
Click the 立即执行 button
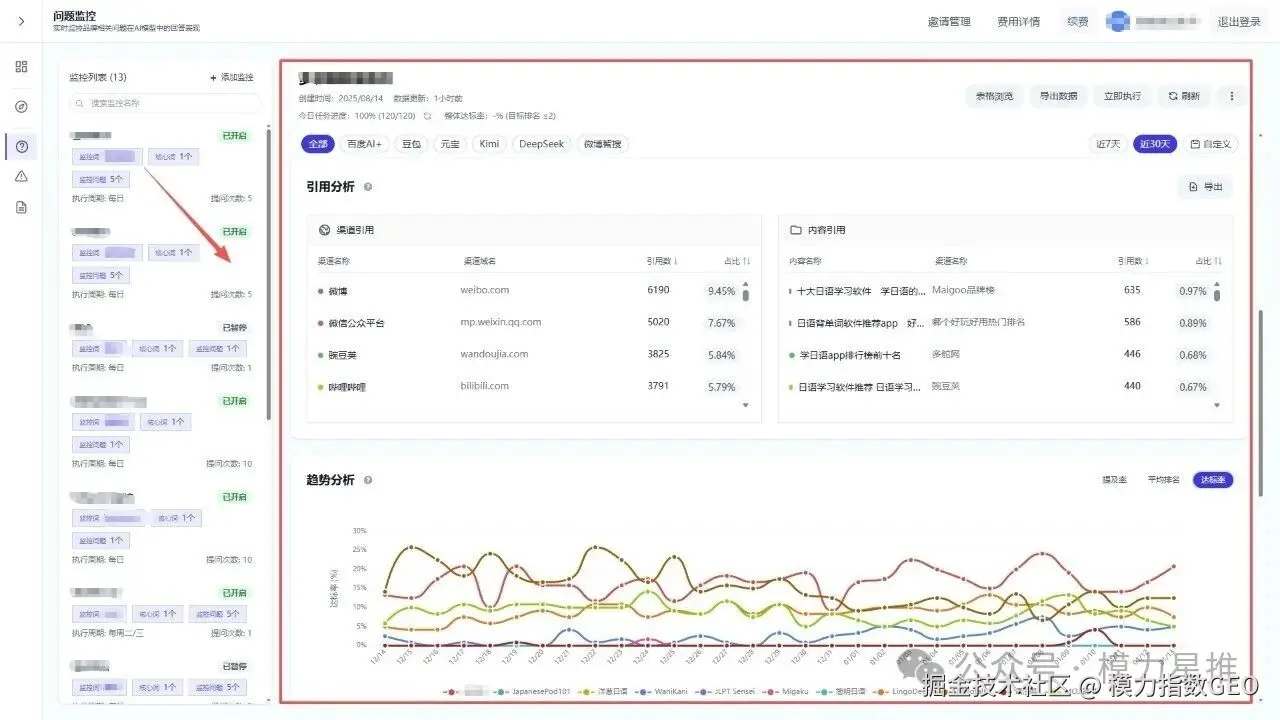[x=1121, y=96]
